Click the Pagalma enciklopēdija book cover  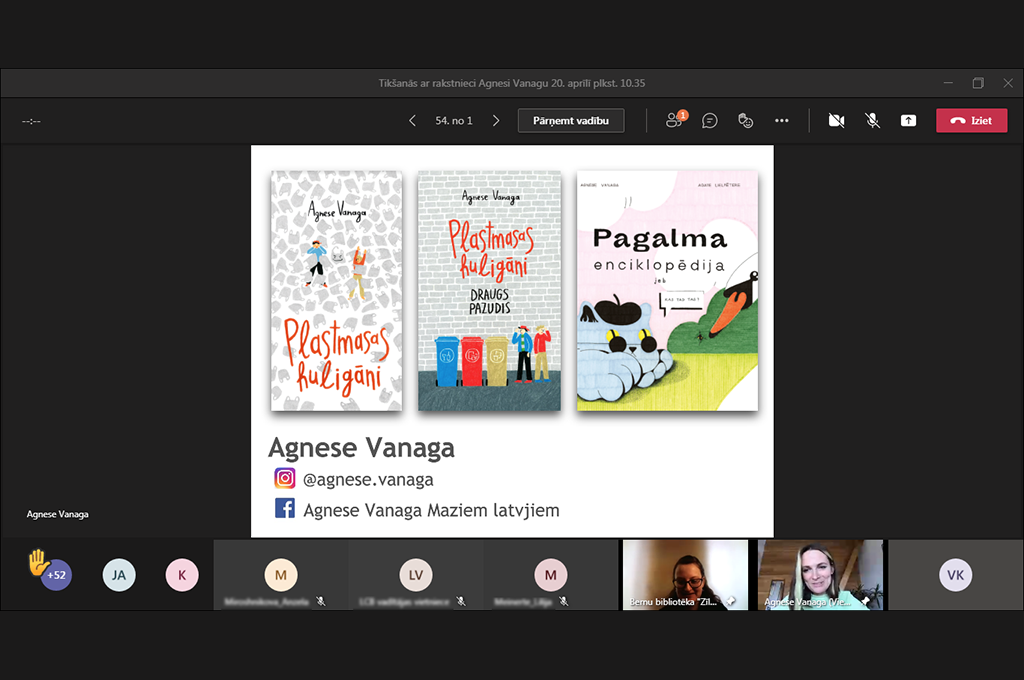coord(667,291)
